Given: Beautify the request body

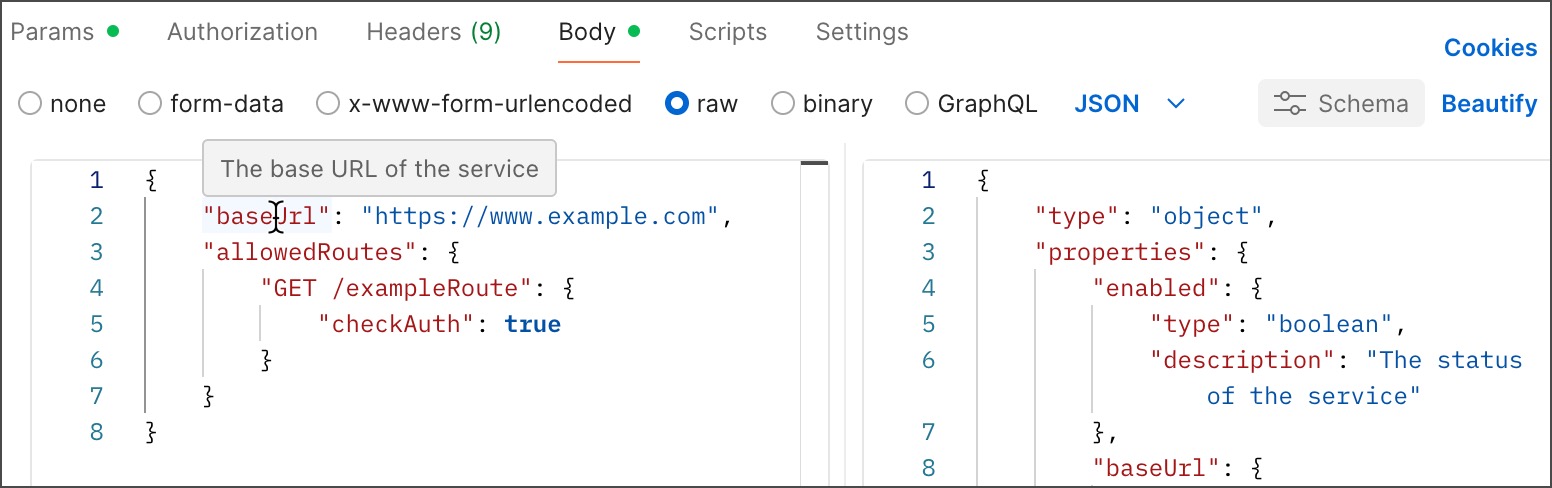Looking at the screenshot, I should tap(1489, 104).
